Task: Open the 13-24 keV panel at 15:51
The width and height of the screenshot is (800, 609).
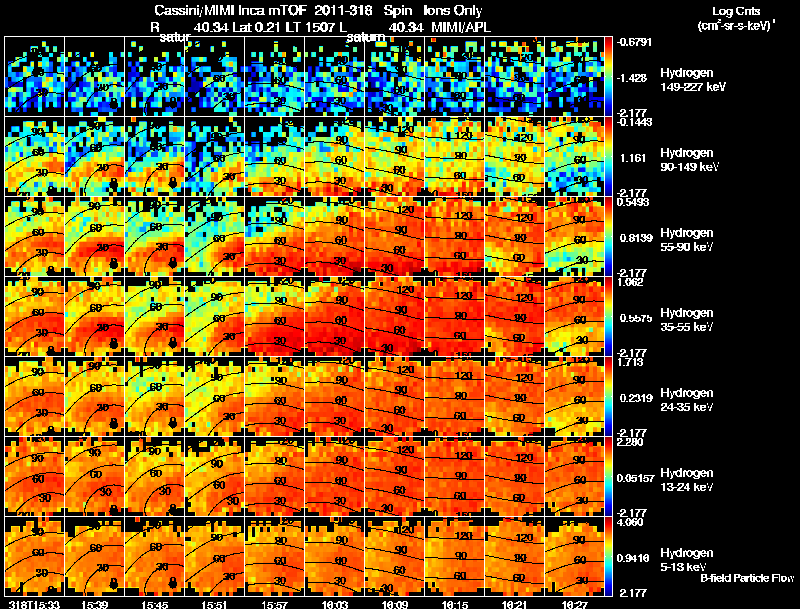Action: tap(215, 476)
